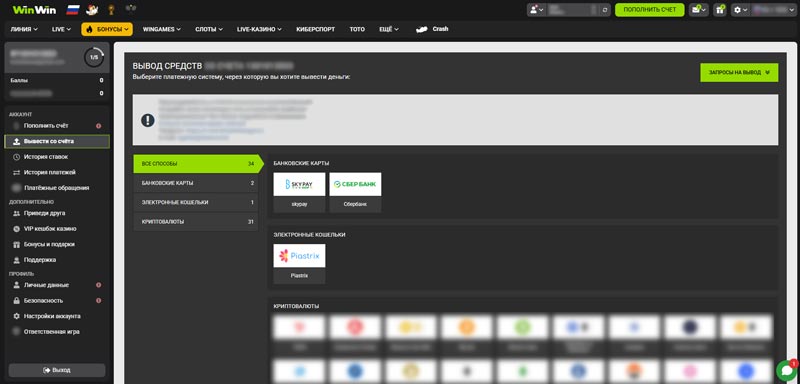Choose the Сбербанк payment method
800x384 pixels.
click(x=355, y=192)
